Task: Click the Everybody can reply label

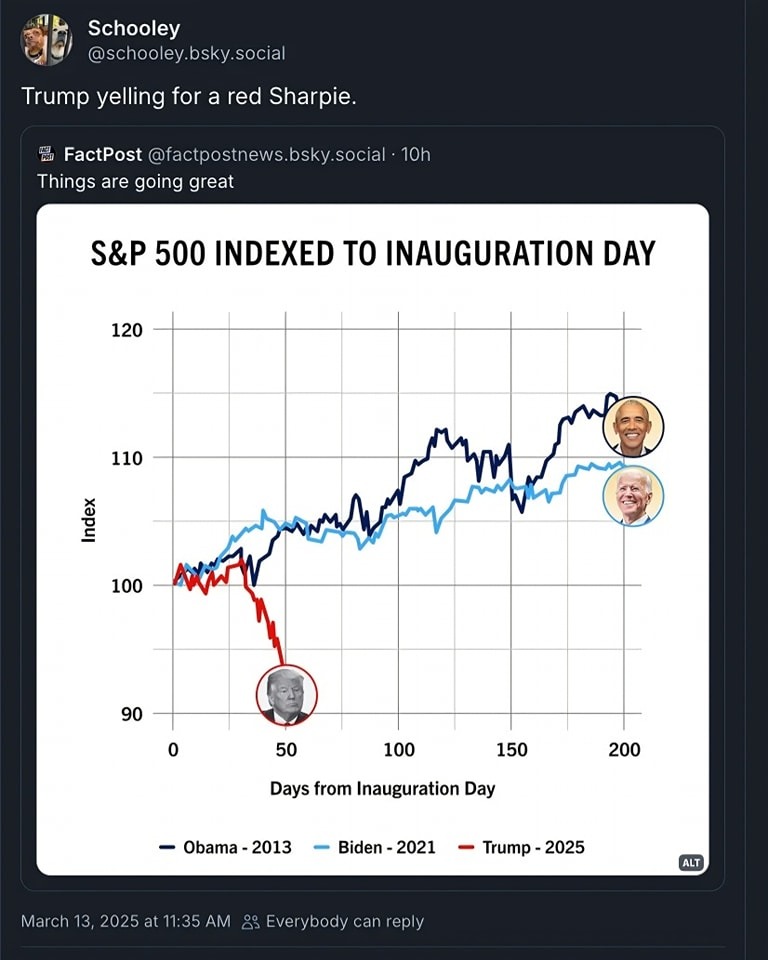Action: [x=344, y=921]
